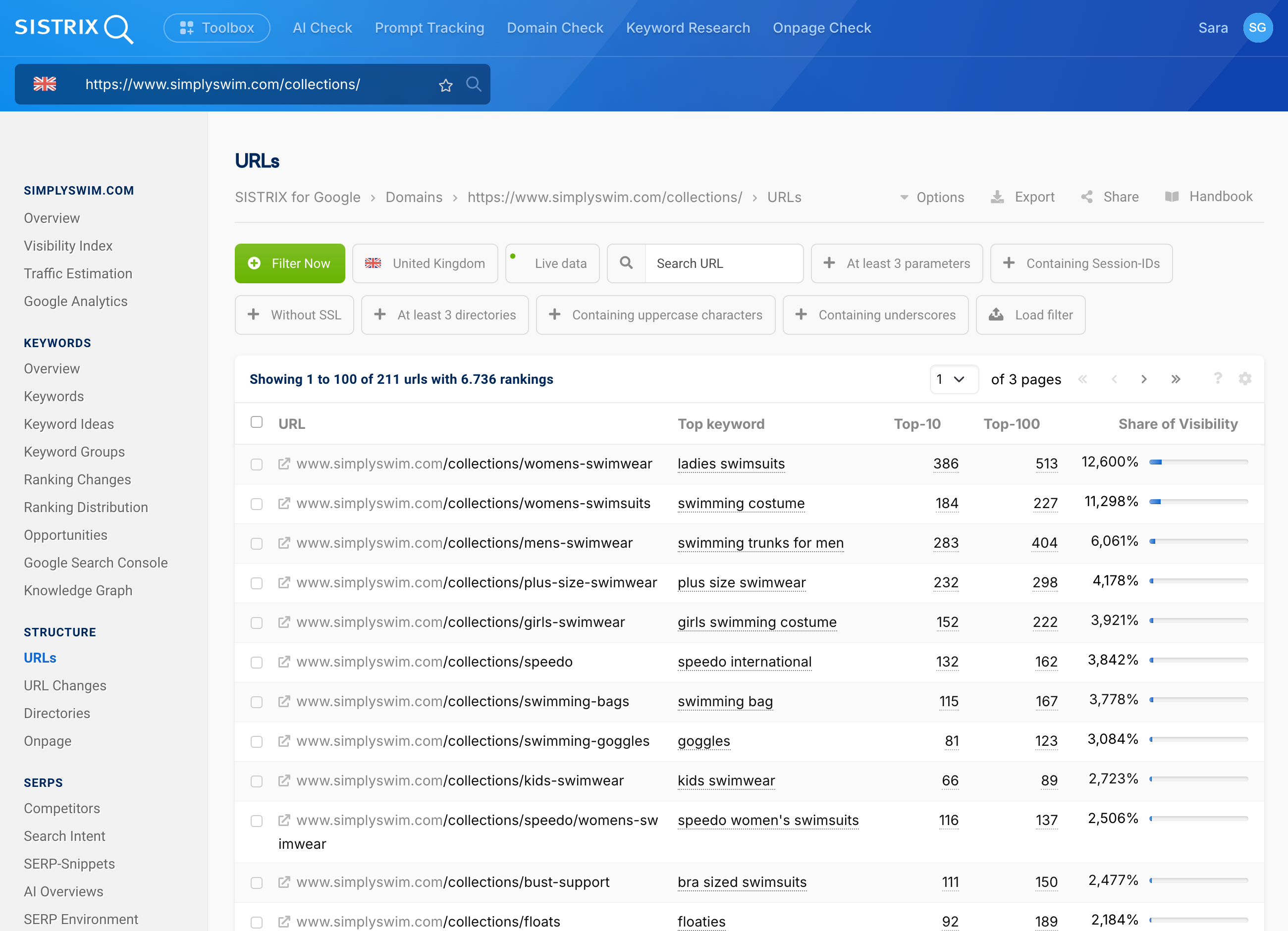Open Prompt Tracking in top navigation
The width and height of the screenshot is (1288, 931).
coord(429,28)
